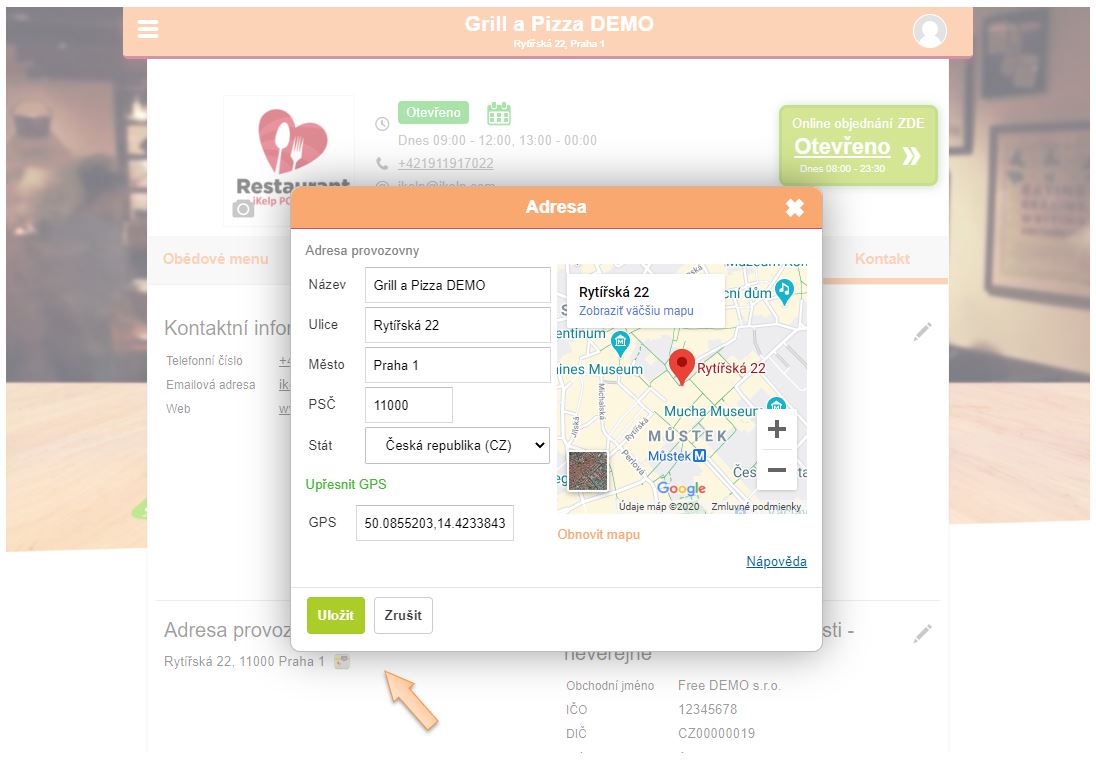Switch to the Kontakt tab

tap(882, 259)
